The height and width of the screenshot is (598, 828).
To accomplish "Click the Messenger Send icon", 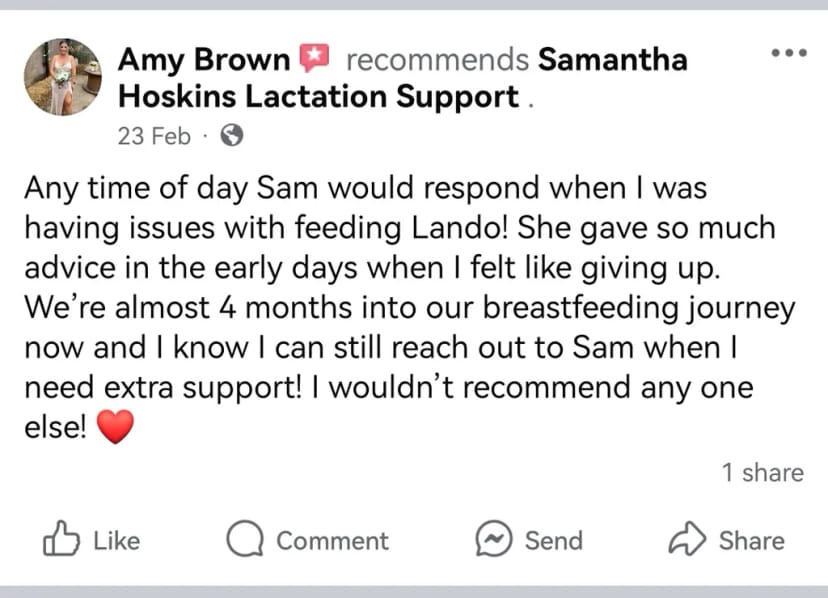I will tap(494, 539).
